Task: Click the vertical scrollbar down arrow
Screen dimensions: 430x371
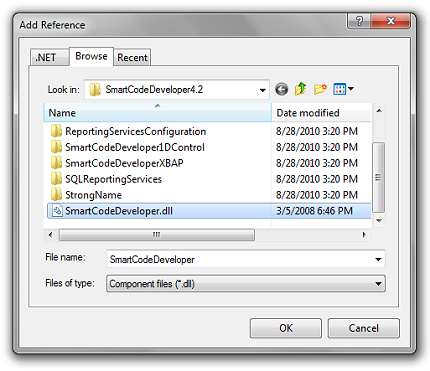Action: click(x=379, y=221)
